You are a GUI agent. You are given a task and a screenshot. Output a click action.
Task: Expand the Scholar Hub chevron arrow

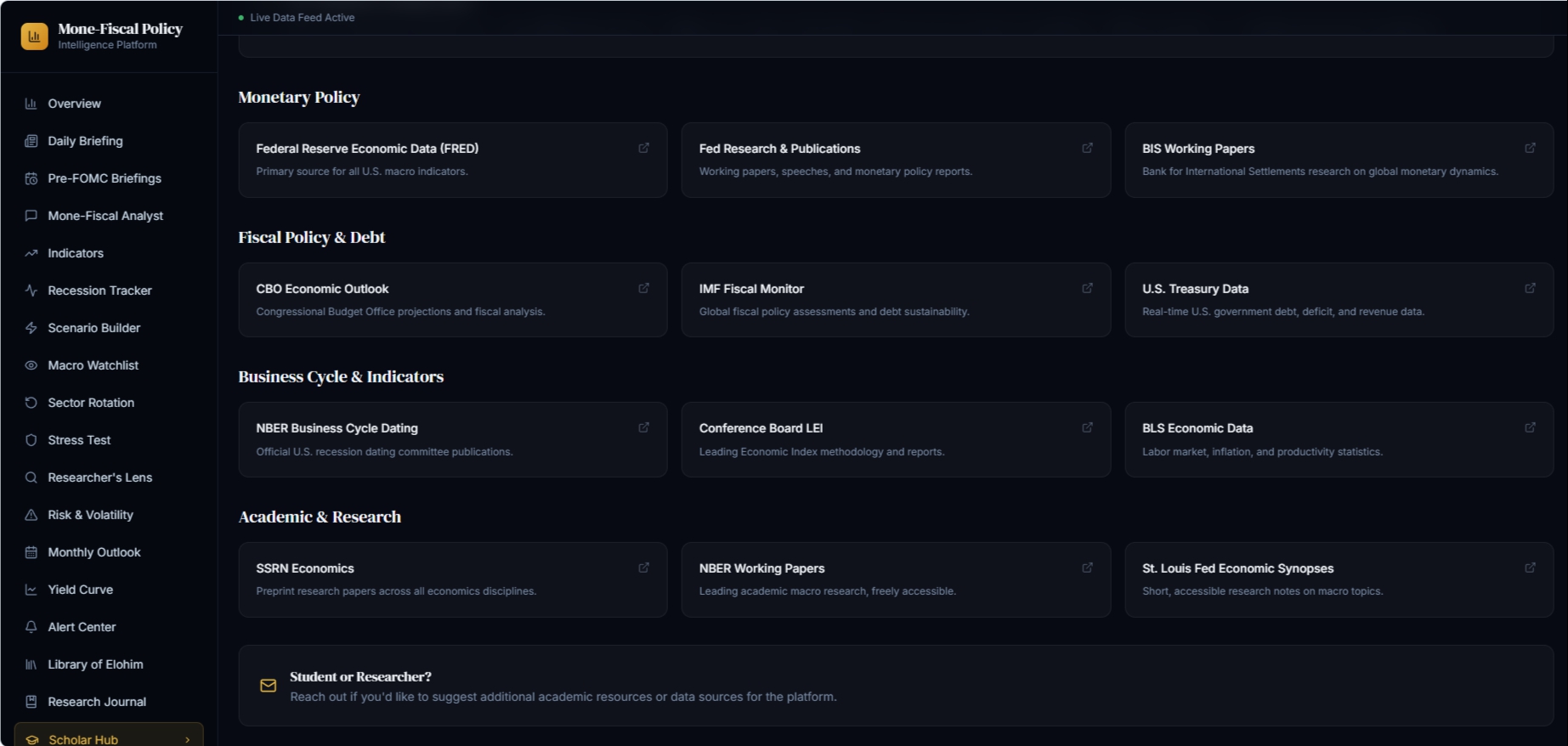tap(188, 740)
